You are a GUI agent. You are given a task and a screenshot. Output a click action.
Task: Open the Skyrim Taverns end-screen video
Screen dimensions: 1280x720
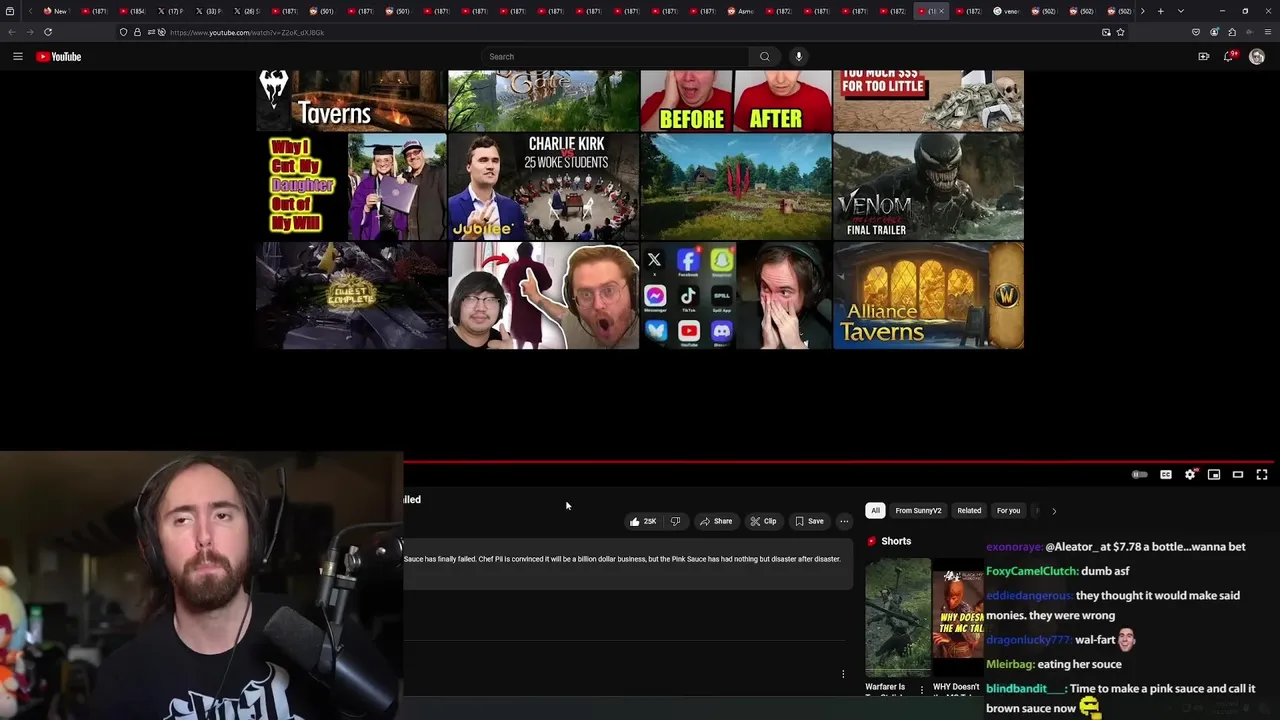tap(351, 100)
